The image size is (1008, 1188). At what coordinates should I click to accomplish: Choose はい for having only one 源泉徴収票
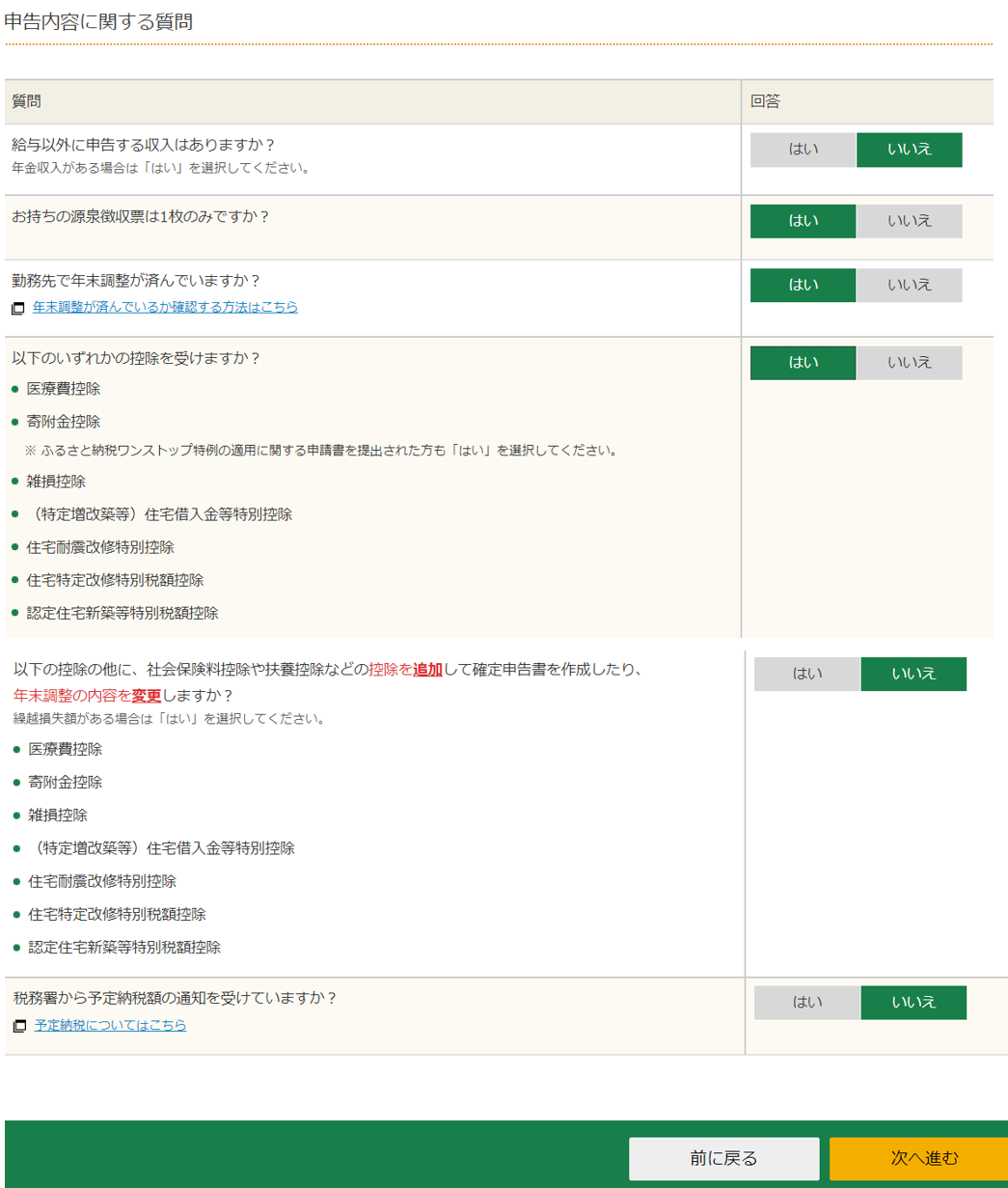pyautogui.click(x=803, y=221)
